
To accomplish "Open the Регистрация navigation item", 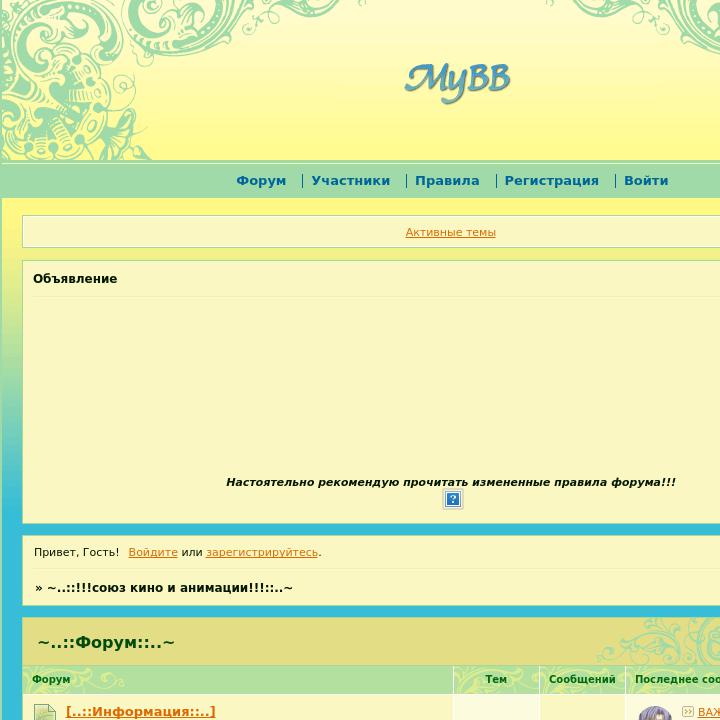I will pyautogui.click(x=551, y=181).
